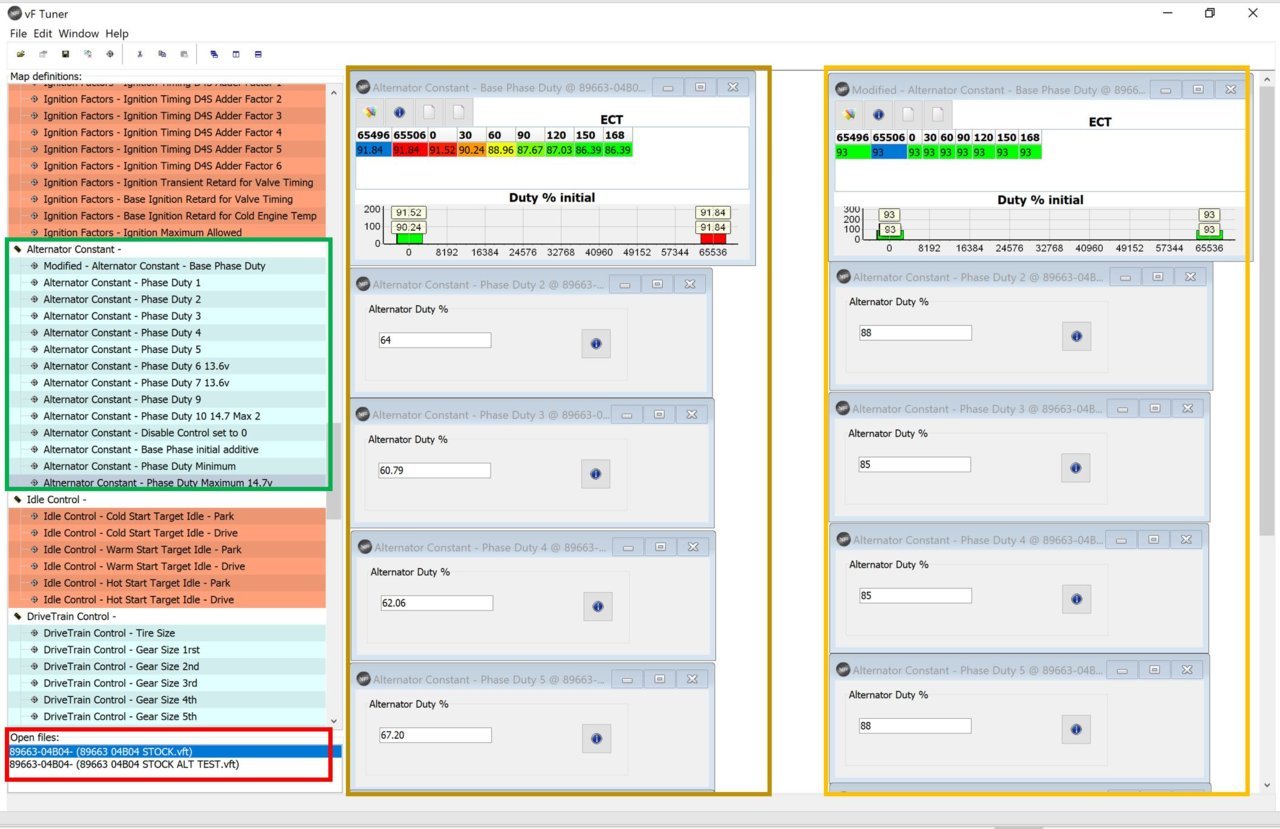Image resolution: width=1280 pixels, height=829 pixels.
Task: Click the tile windows horizontally icon
Action: pos(258,54)
